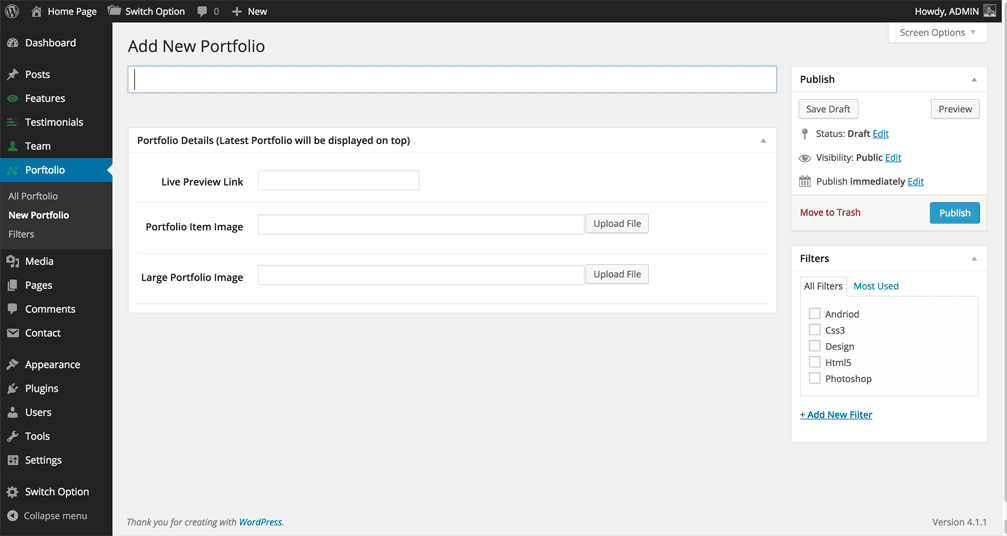1007x536 pixels.
Task: Collapse the Publish panel using its arrow
Action: coord(973,79)
